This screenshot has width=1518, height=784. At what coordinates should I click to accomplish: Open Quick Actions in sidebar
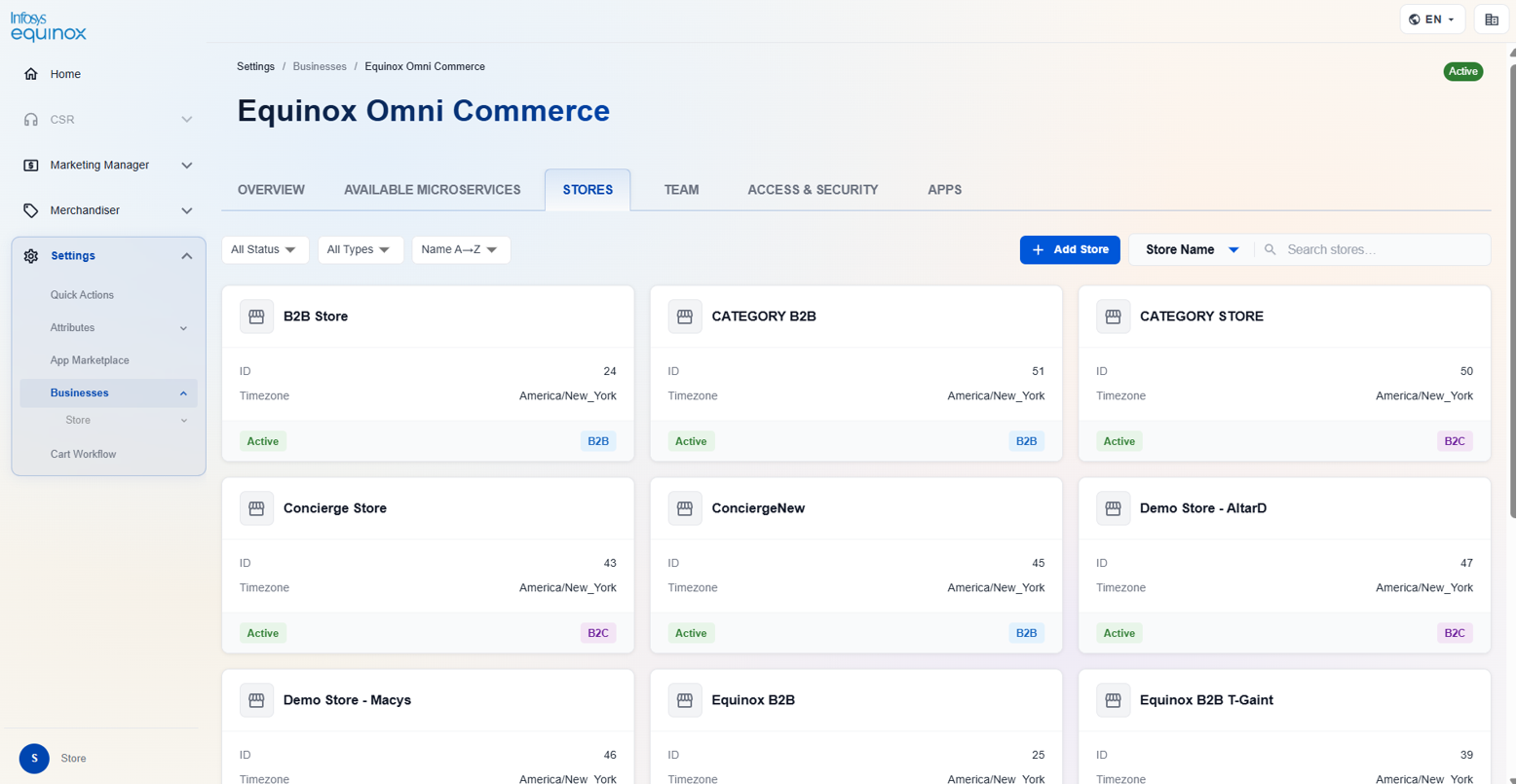pos(82,295)
